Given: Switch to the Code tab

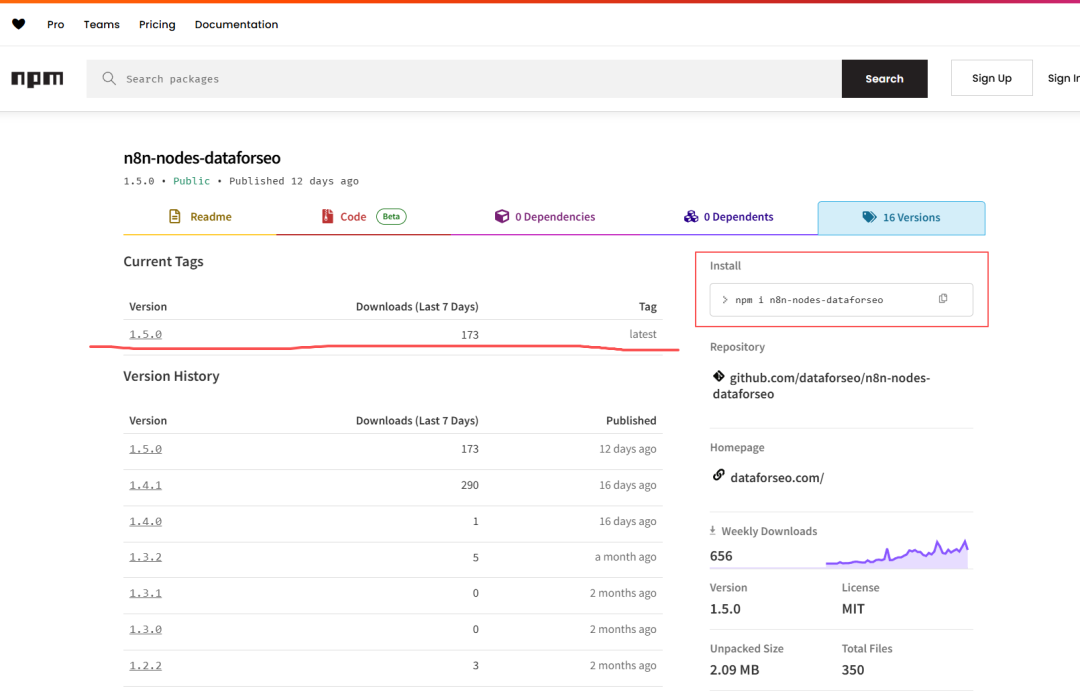Looking at the screenshot, I should (x=352, y=217).
